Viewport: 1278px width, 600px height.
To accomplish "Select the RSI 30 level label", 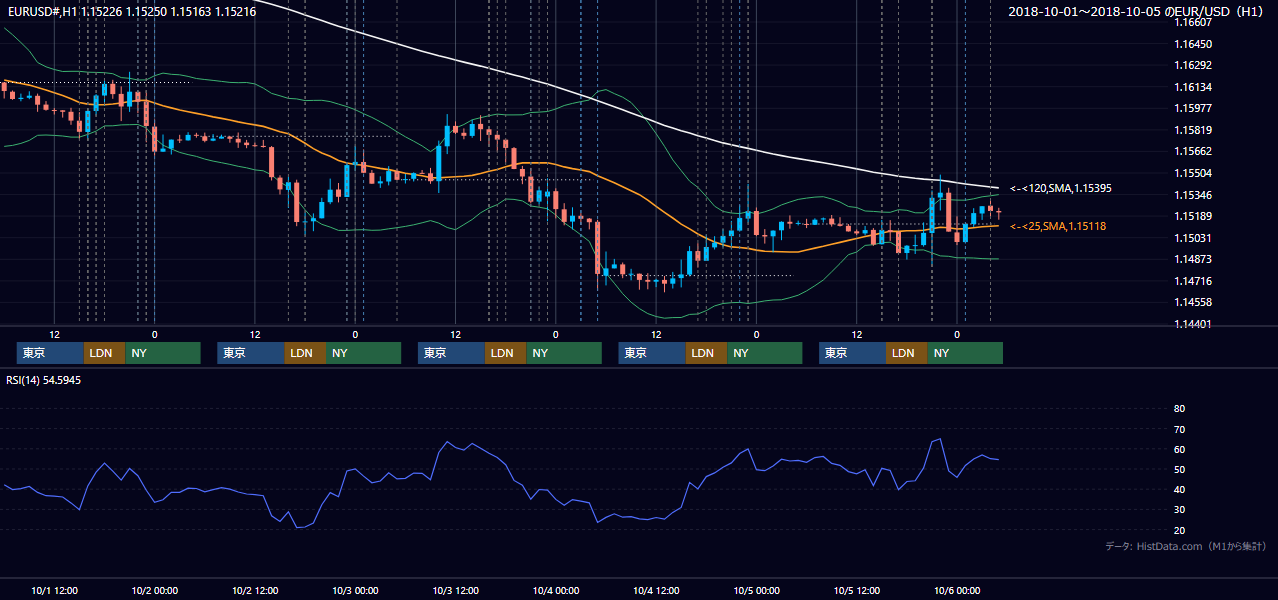I will point(1179,510).
